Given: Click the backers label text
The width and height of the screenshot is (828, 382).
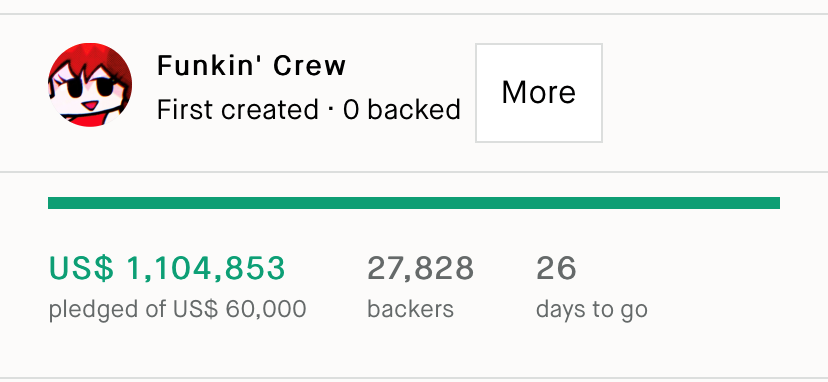Looking at the screenshot, I should 410,309.
